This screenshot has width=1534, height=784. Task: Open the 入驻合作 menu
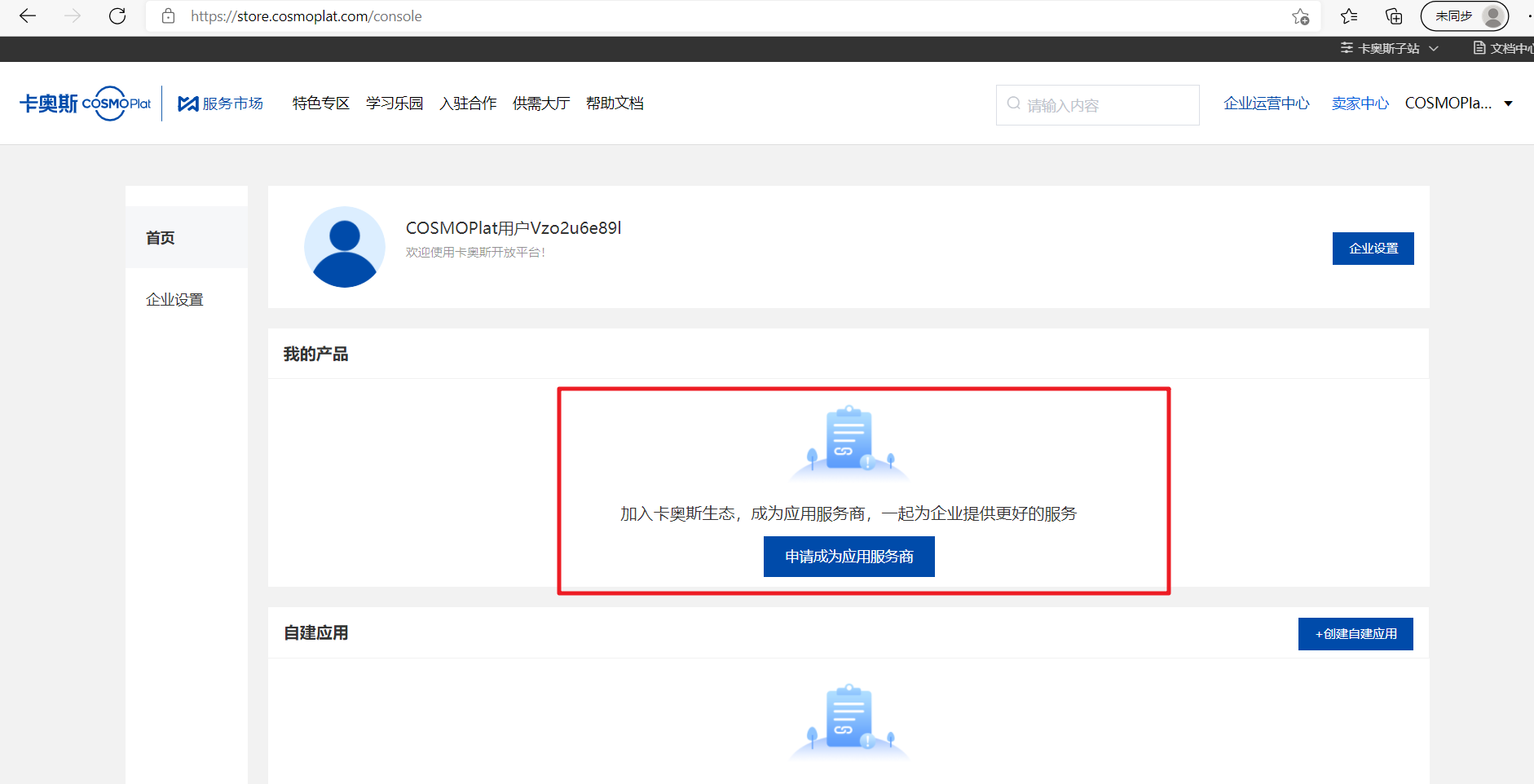click(468, 104)
